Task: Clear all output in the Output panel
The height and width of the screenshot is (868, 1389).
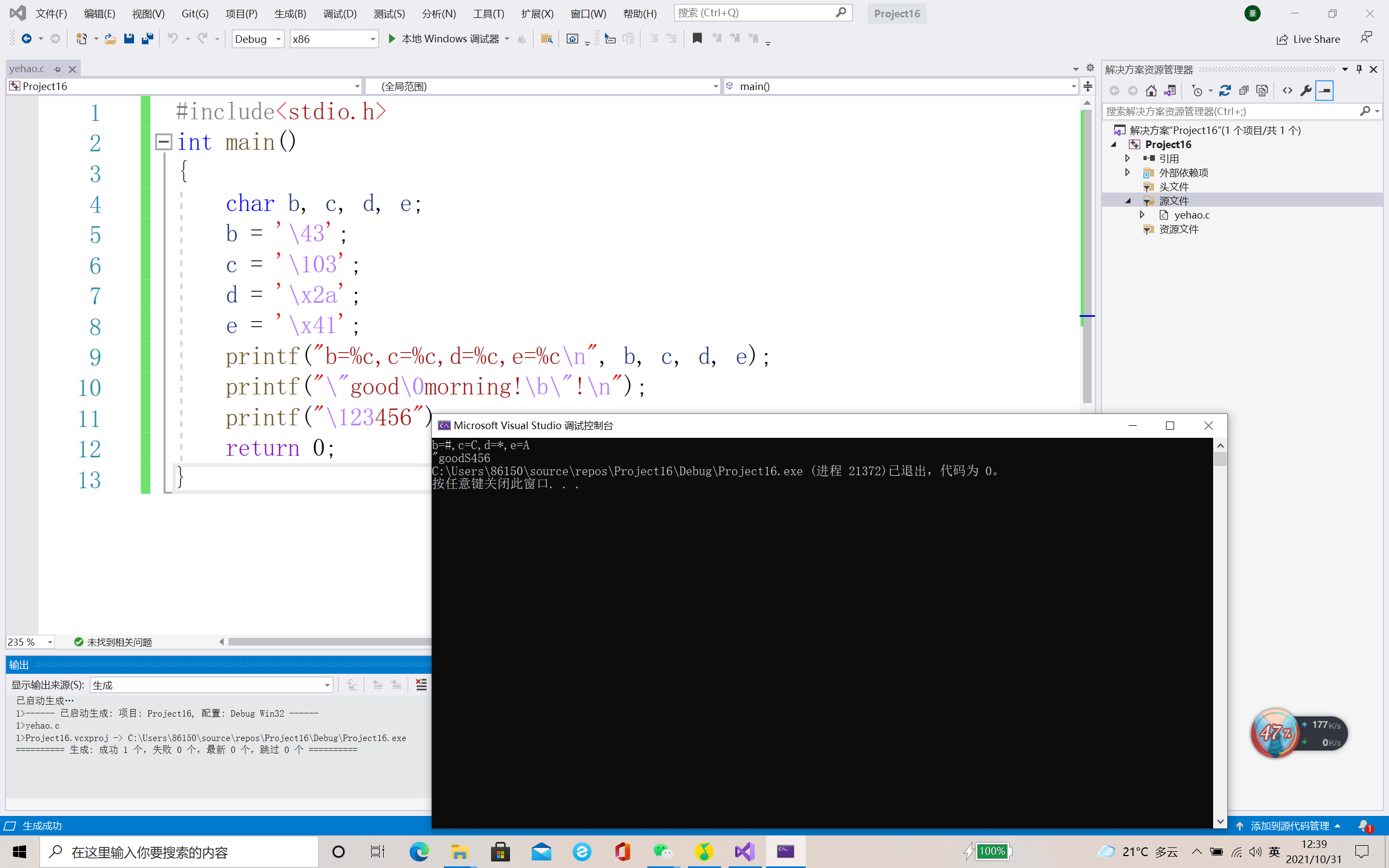Action: pyautogui.click(x=420, y=684)
